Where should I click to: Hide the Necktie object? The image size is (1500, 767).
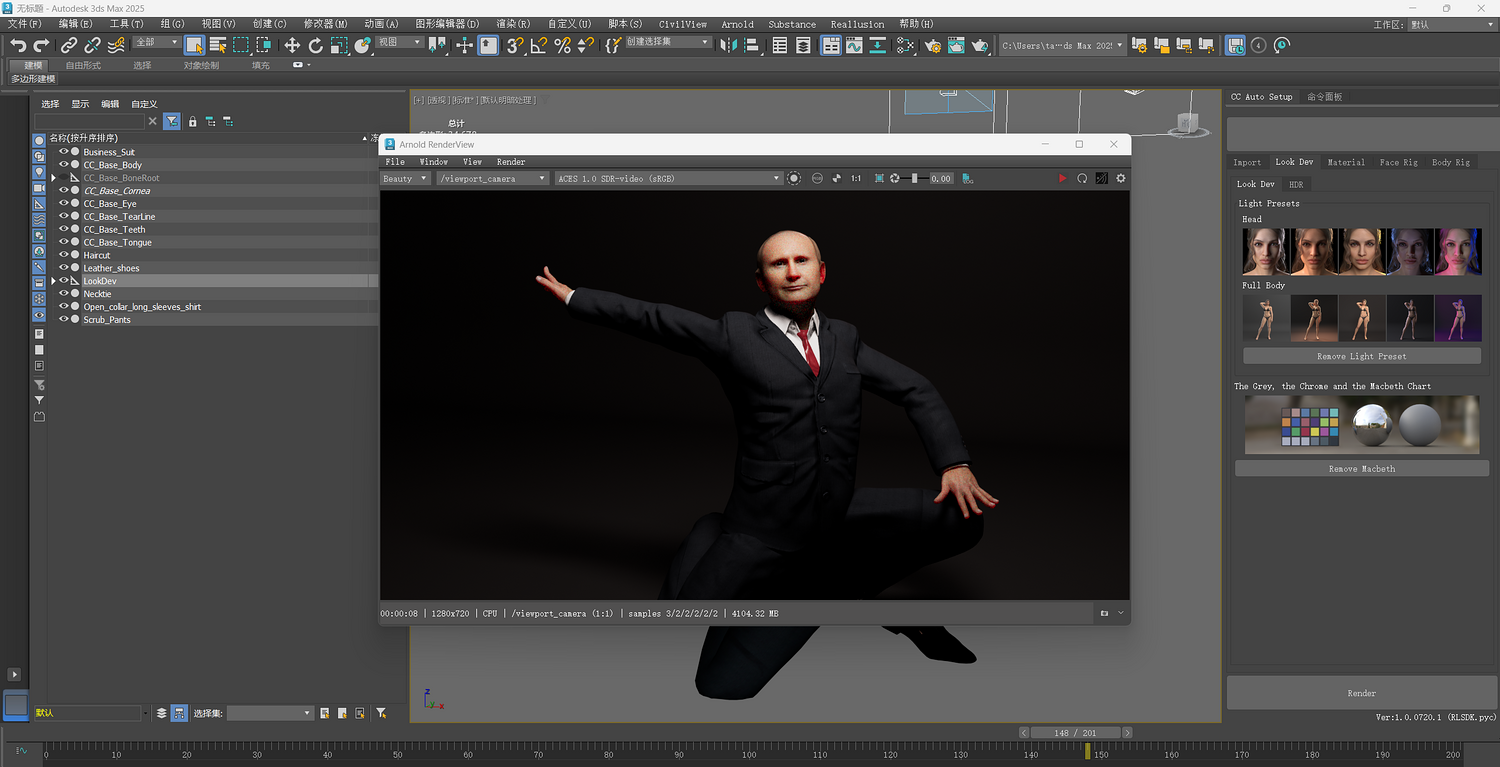[x=63, y=294]
